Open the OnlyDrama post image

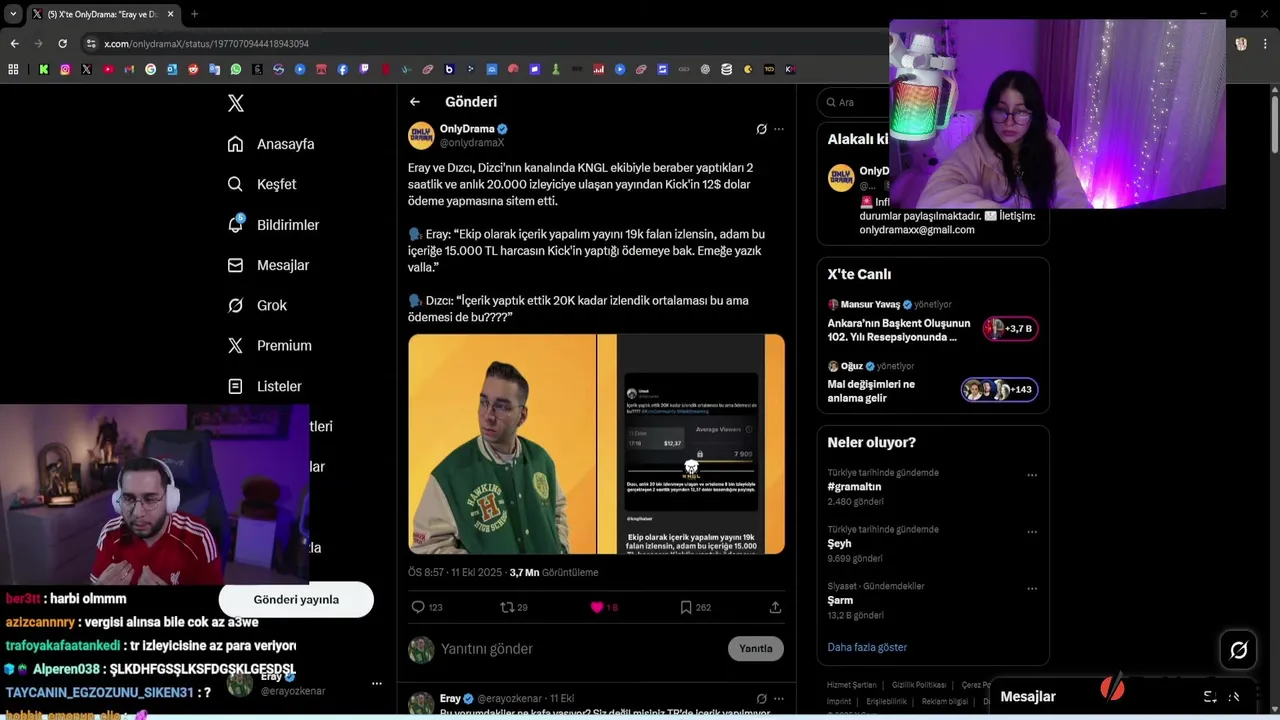tap(596, 444)
